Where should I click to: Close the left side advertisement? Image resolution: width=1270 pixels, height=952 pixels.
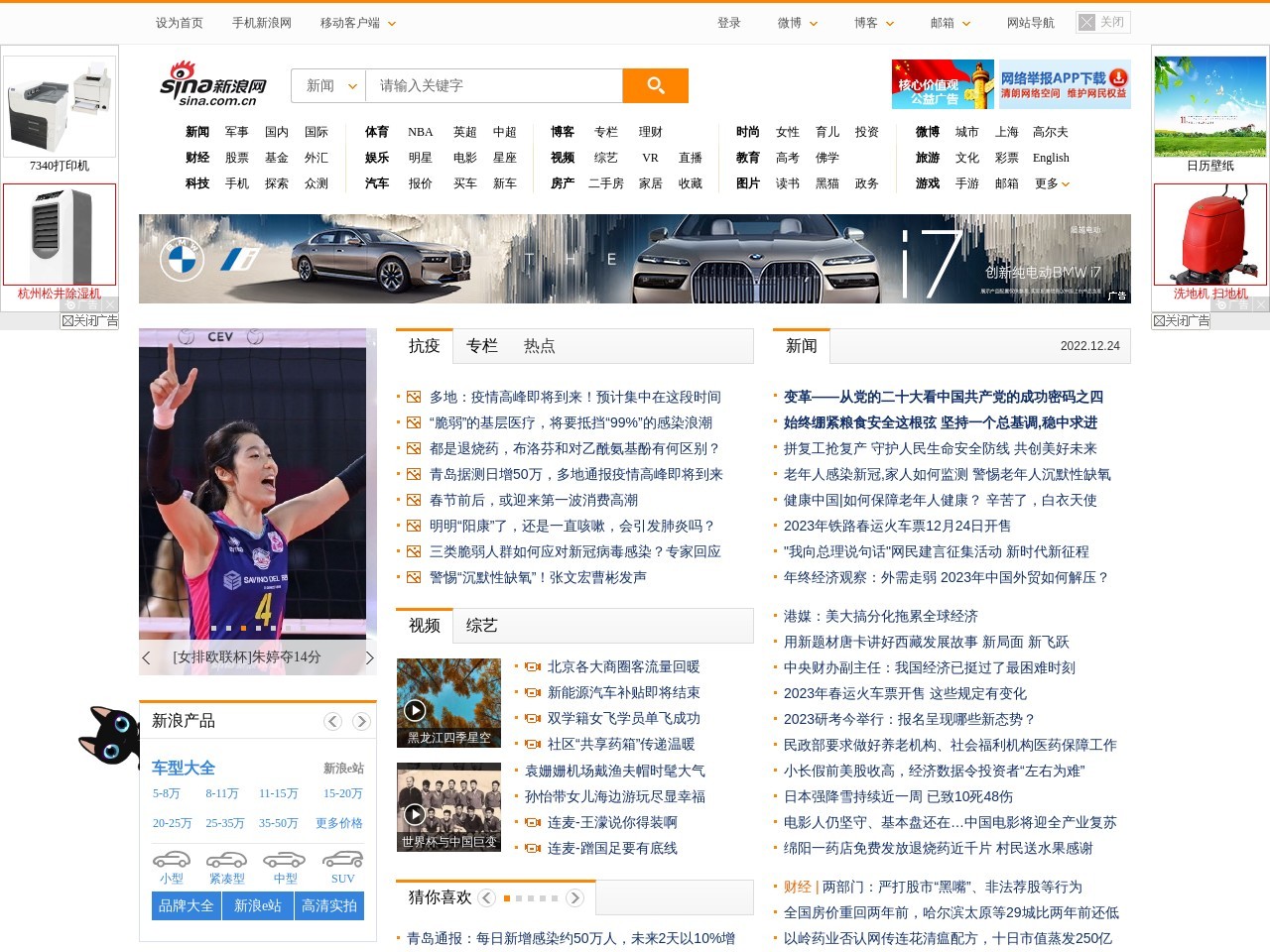tap(89, 320)
